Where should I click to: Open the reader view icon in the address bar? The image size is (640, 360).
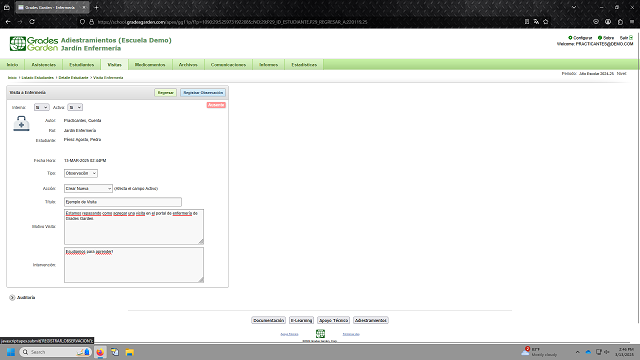[x=527, y=22]
